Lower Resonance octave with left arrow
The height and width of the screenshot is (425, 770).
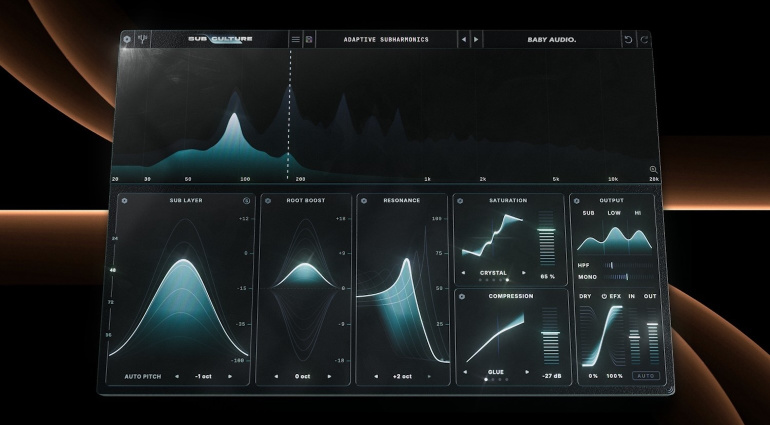pos(376,376)
